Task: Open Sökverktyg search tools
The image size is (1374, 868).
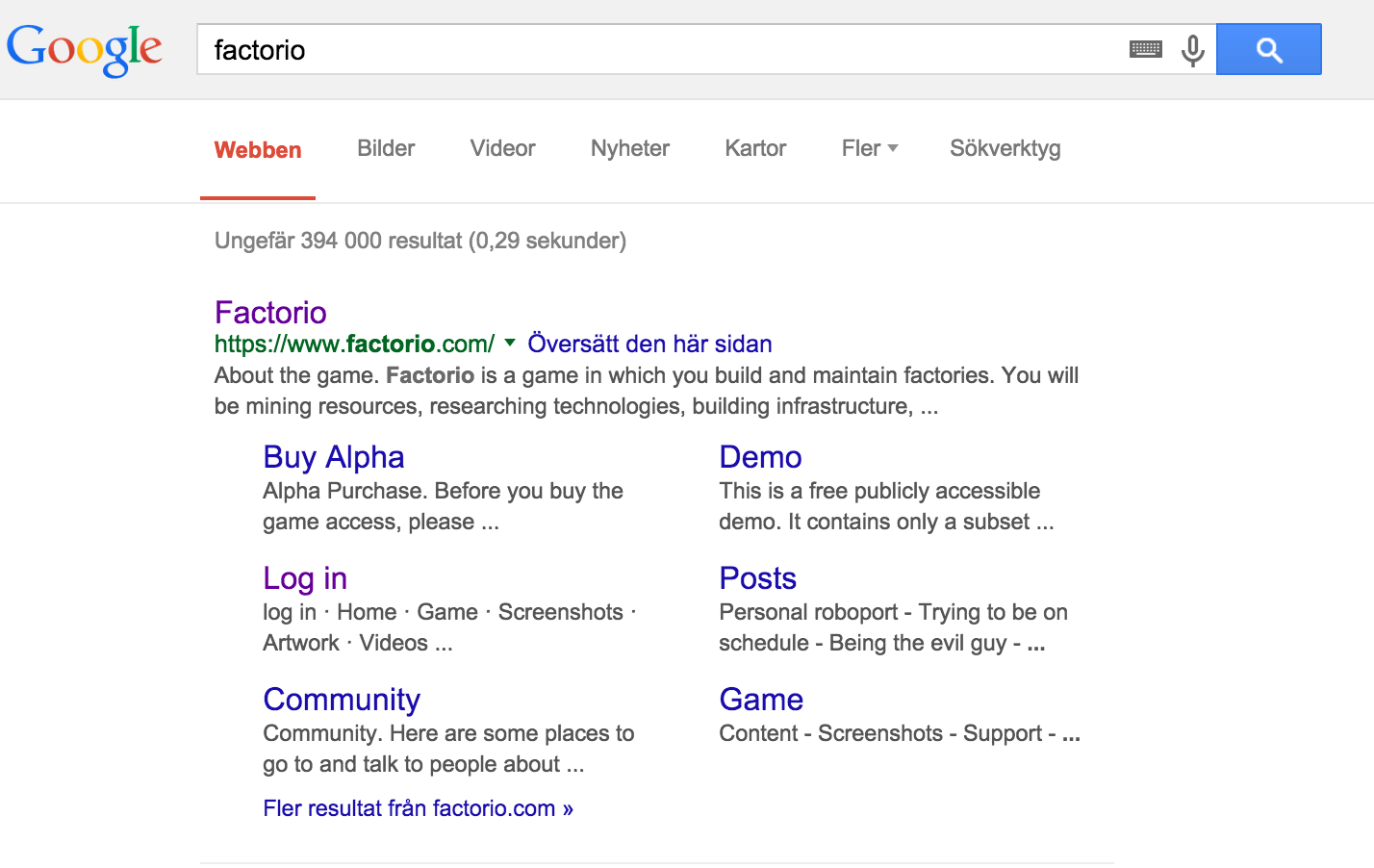Action: click(x=1005, y=148)
